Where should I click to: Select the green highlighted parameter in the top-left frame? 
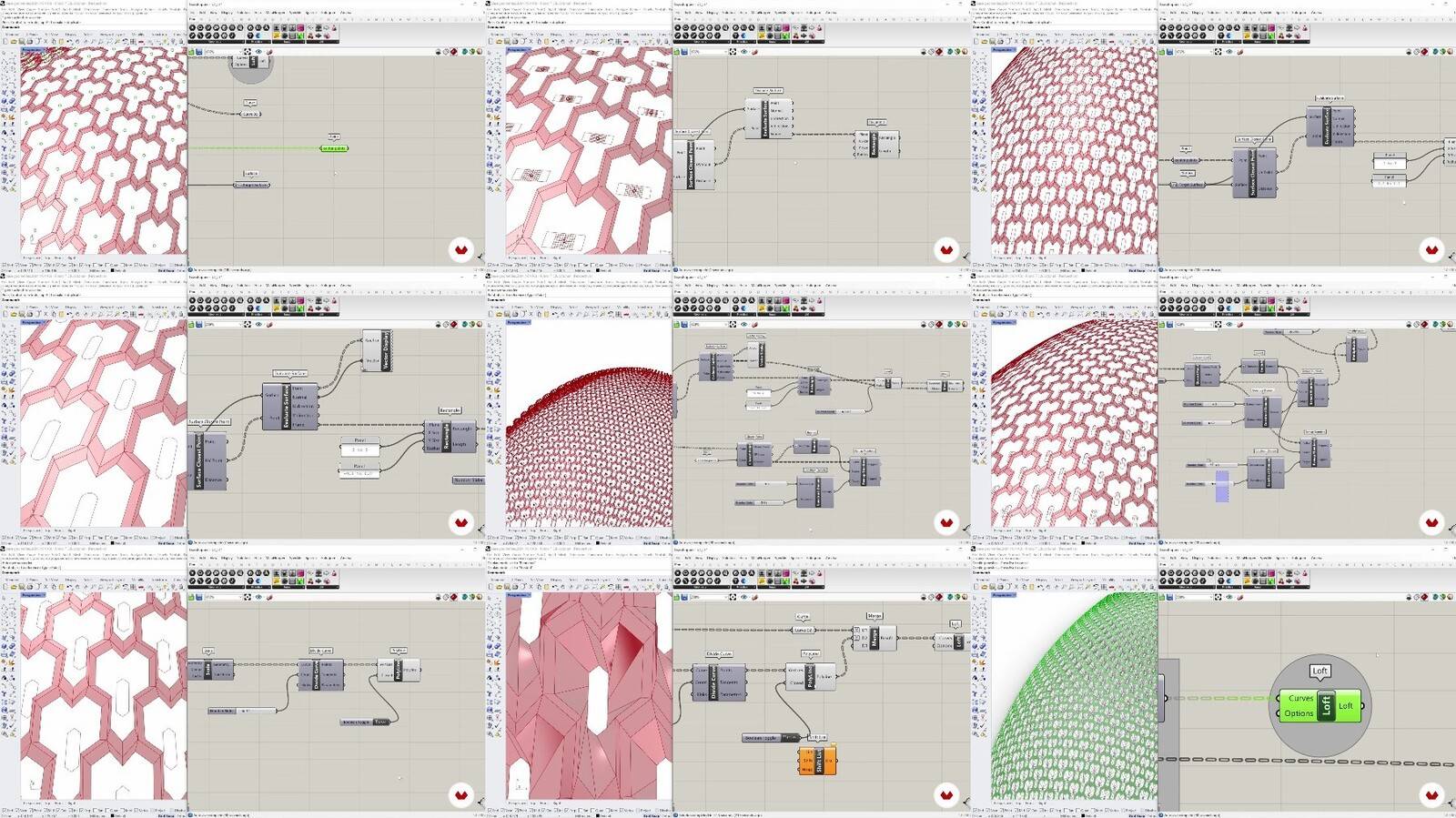coord(335,147)
